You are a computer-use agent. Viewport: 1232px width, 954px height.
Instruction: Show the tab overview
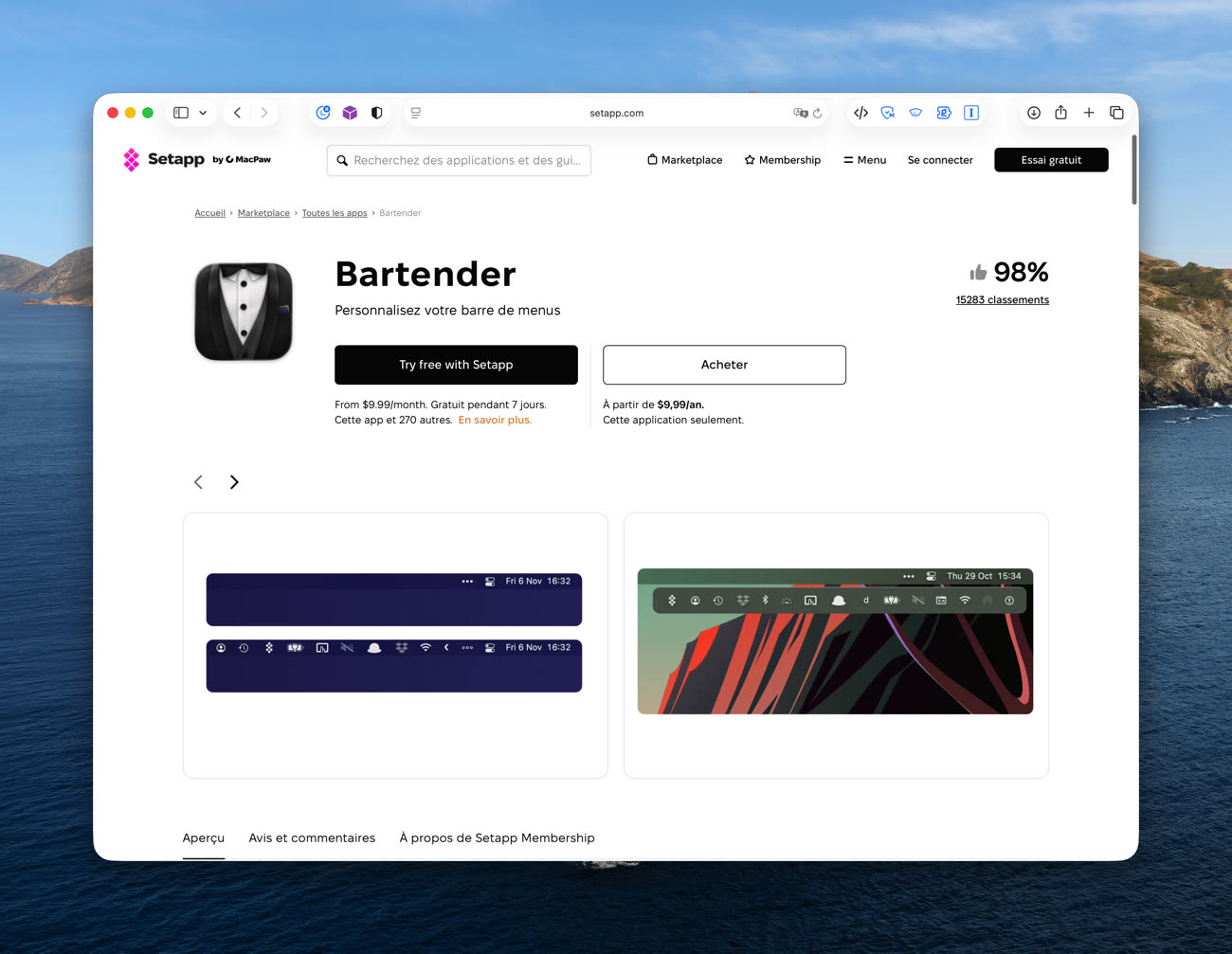(x=1116, y=113)
